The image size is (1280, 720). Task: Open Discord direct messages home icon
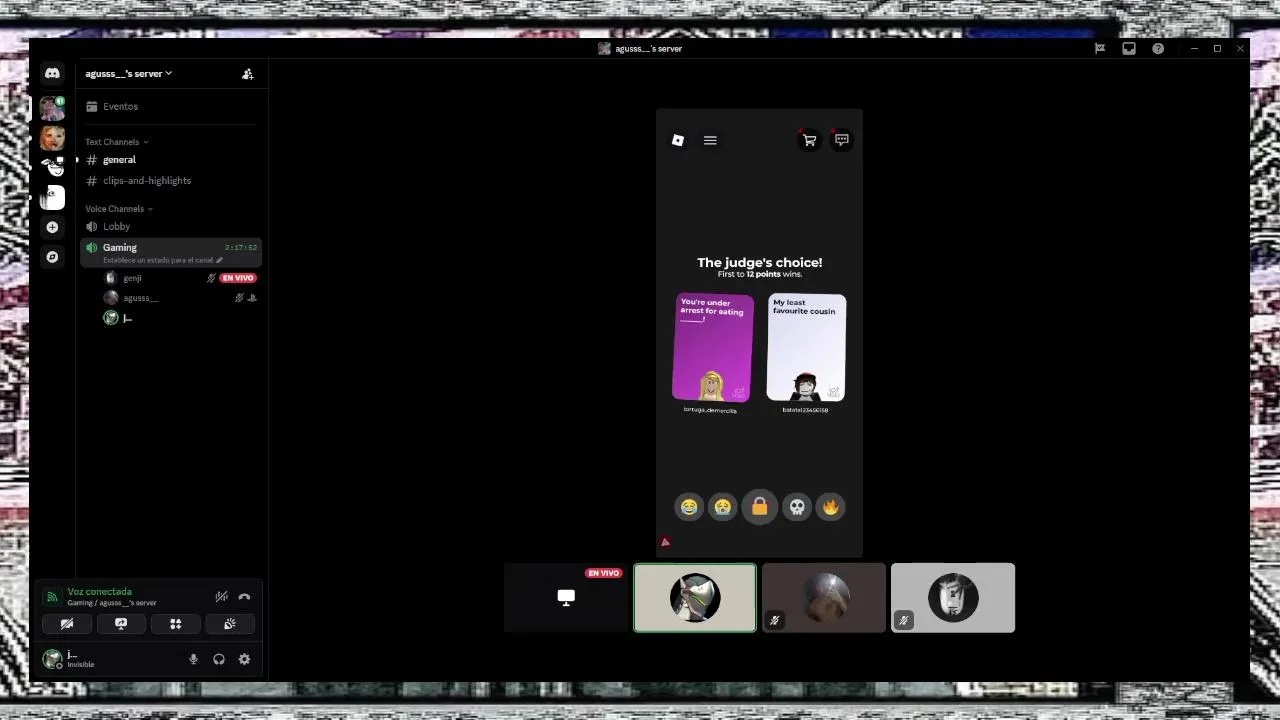(x=52, y=73)
